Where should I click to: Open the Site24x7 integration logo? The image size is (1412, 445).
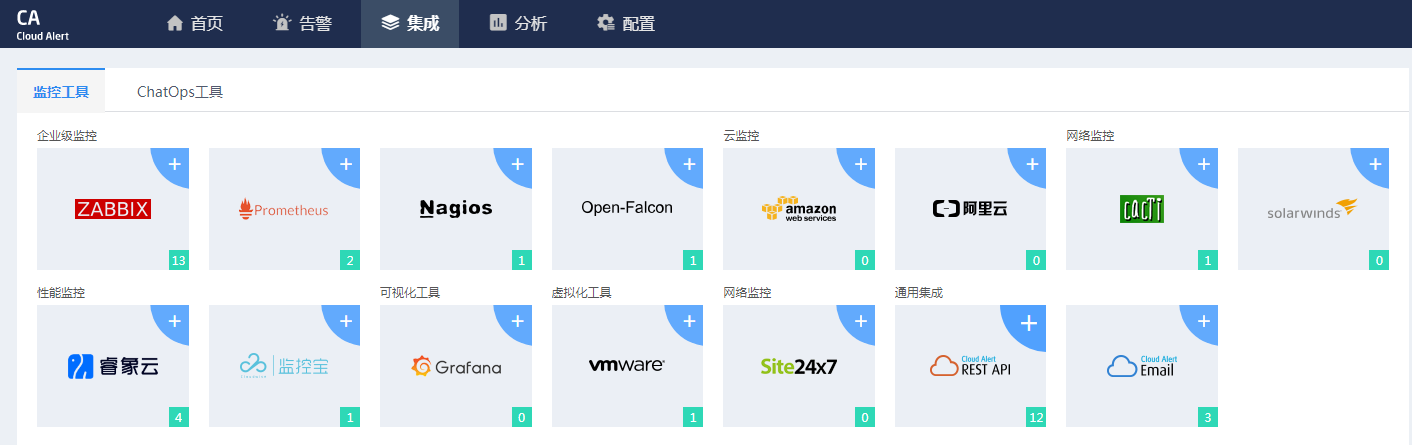(799, 366)
